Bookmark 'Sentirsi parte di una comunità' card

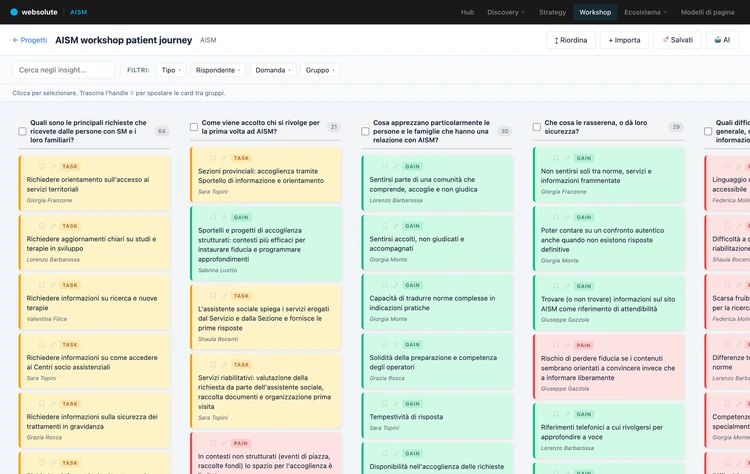pos(385,166)
